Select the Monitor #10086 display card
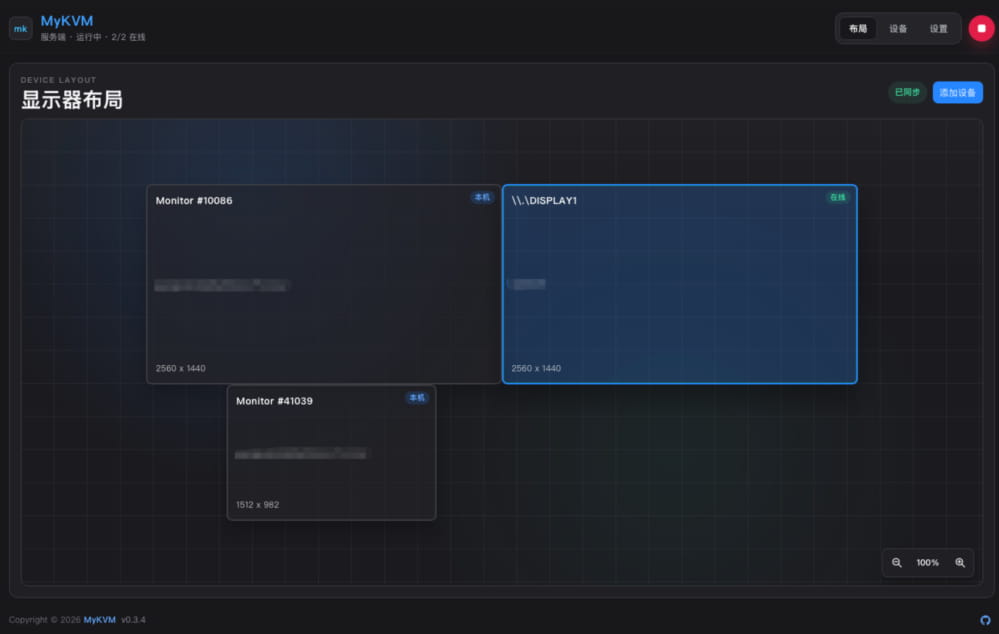999x634 pixels. (323, 284)
